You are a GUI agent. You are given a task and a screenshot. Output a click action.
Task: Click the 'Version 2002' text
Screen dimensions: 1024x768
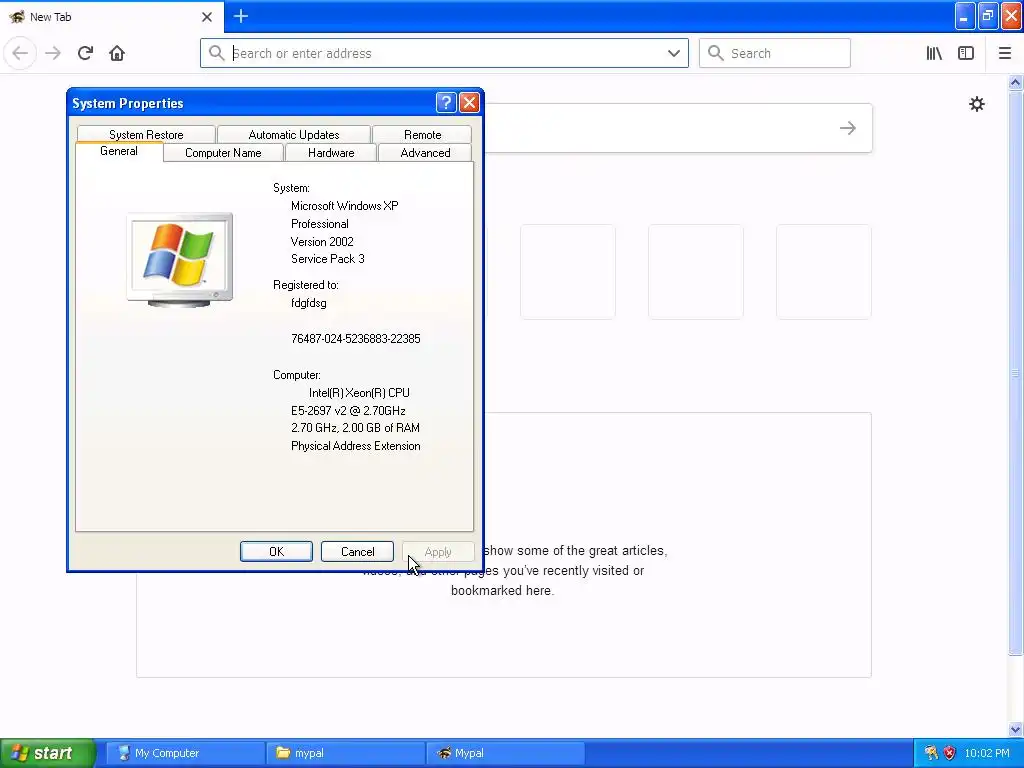(322, 242)
